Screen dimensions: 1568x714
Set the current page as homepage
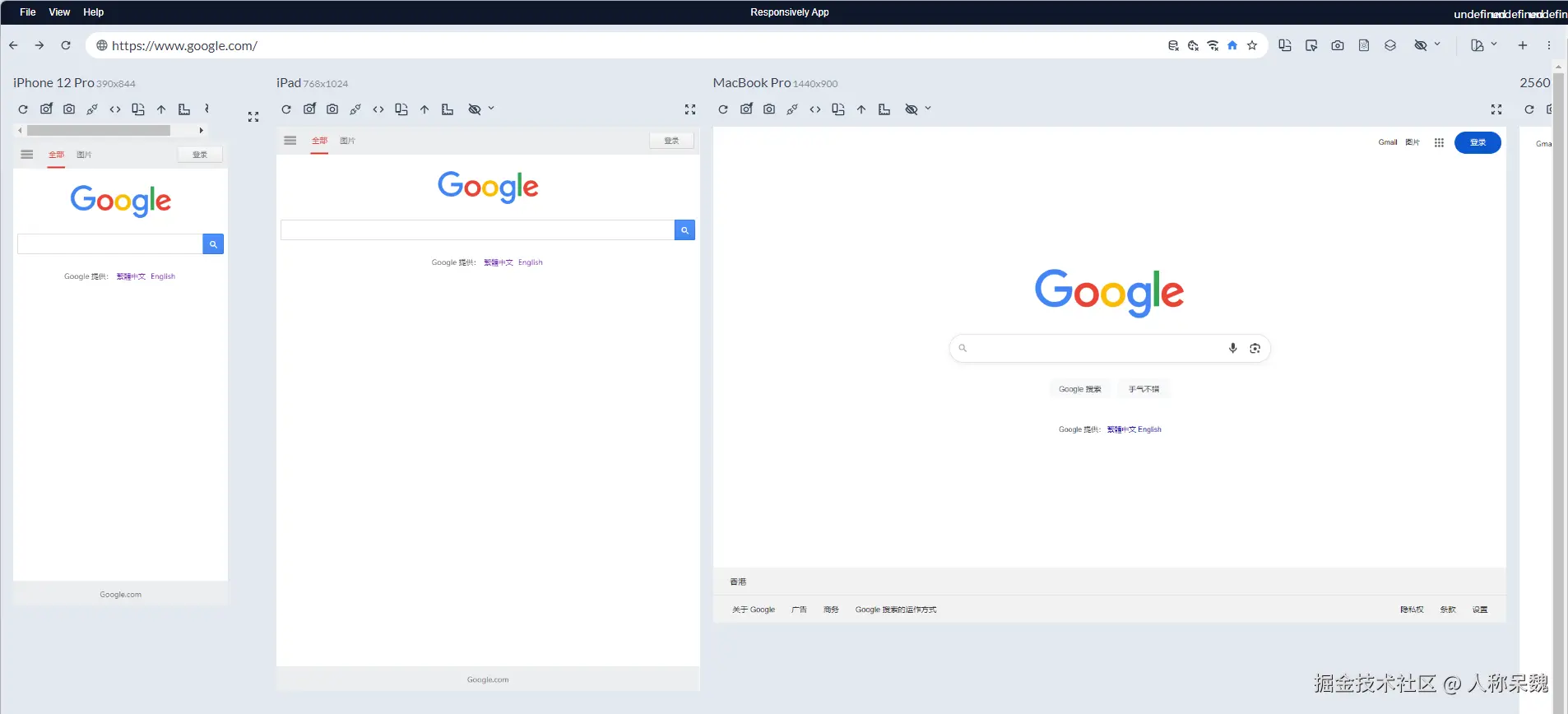tap(1232, 45)
